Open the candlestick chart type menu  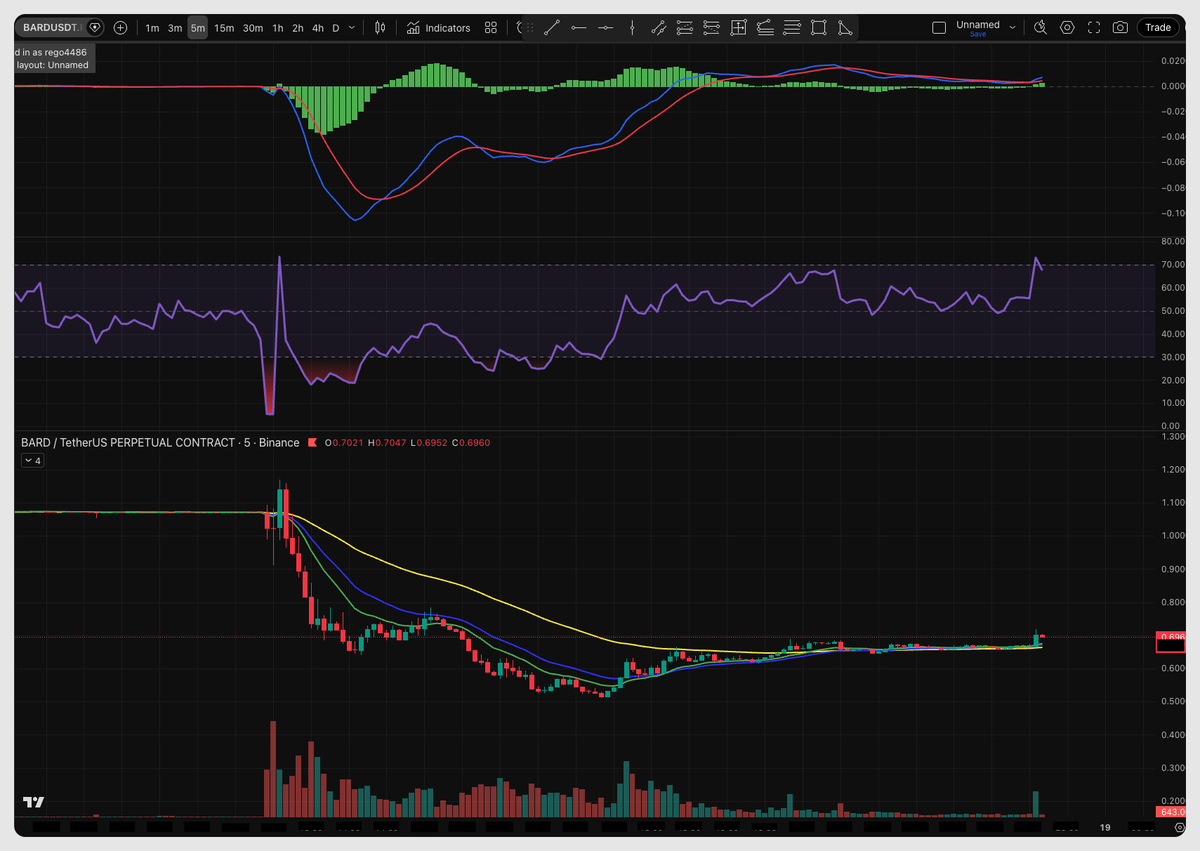tap(380, 28)
